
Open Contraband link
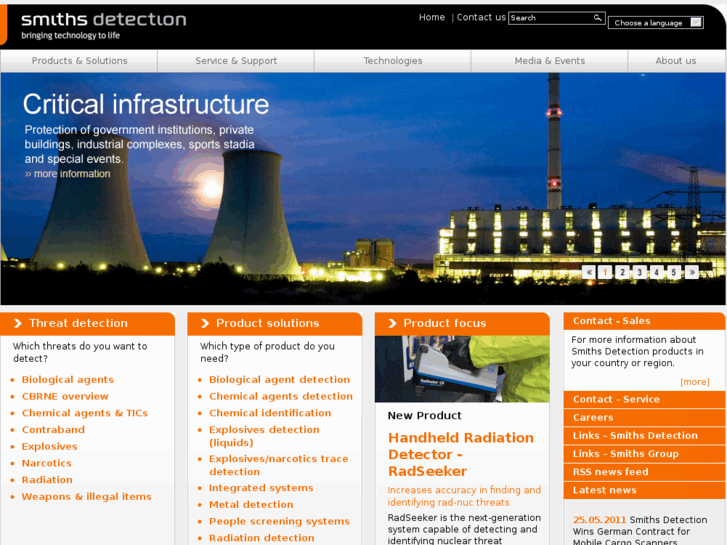click(x=53, y=430)
